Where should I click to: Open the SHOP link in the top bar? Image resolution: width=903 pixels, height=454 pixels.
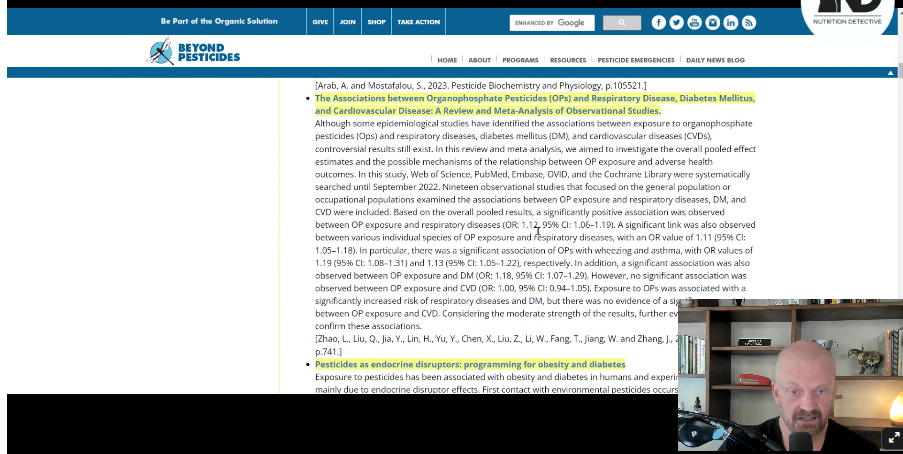(x=377, y=22)
